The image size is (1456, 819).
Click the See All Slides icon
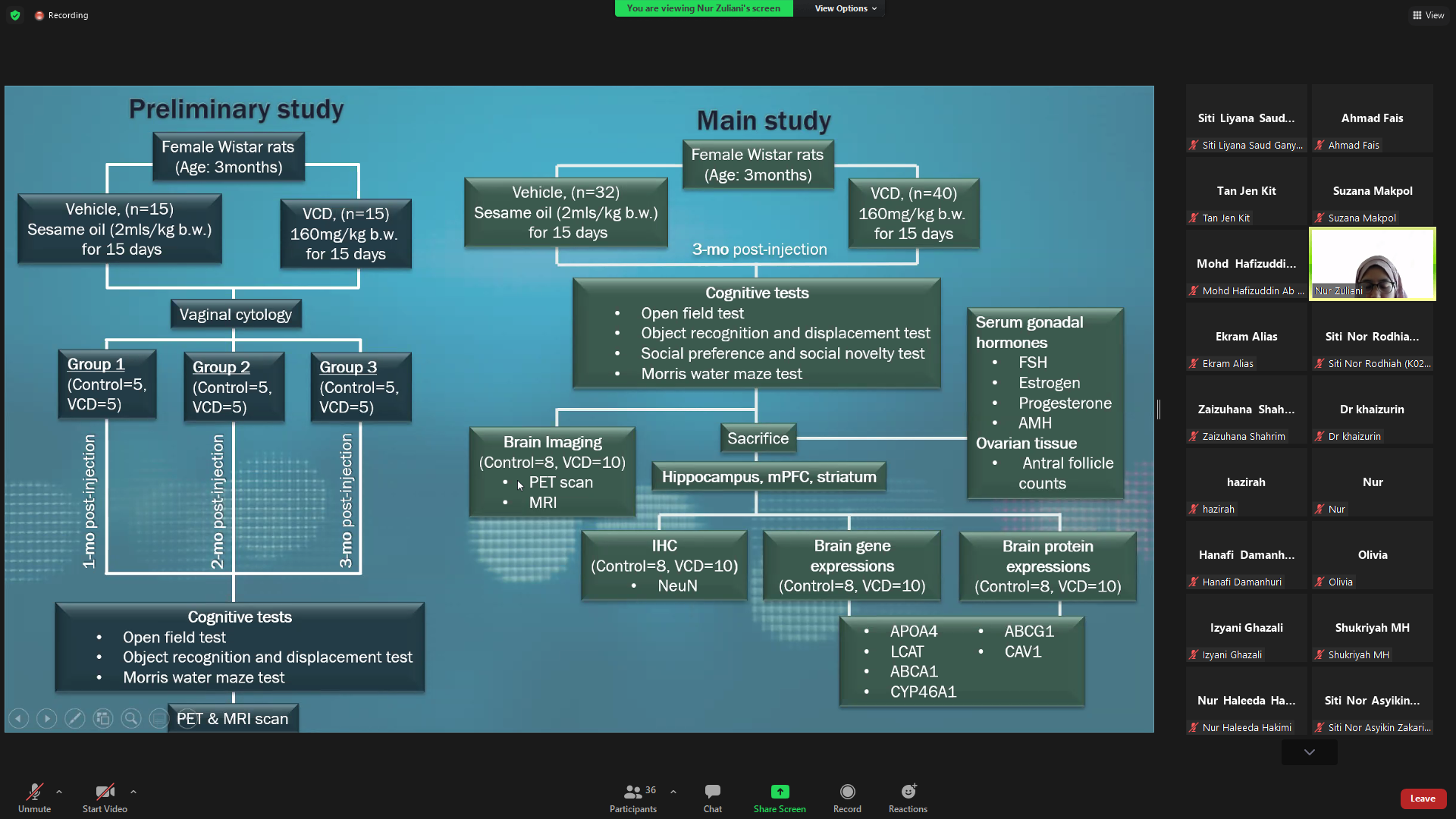click(103, 718)
